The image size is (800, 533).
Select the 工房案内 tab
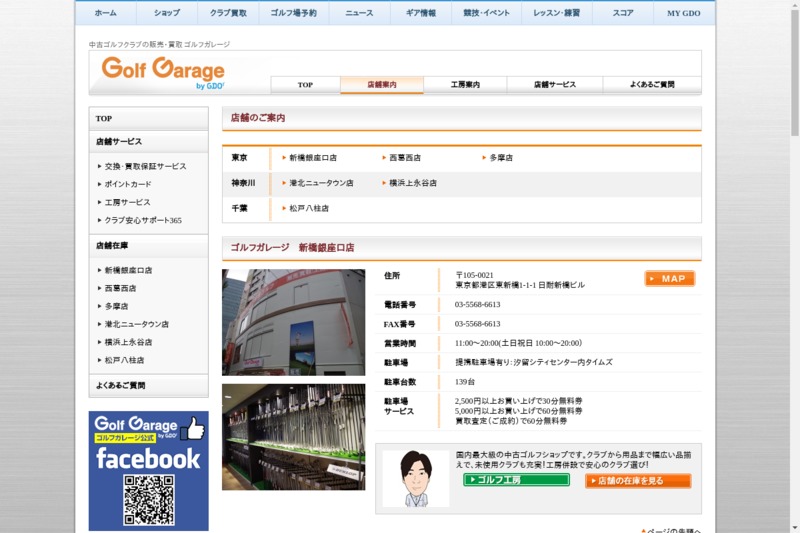[x=465, y=85]
